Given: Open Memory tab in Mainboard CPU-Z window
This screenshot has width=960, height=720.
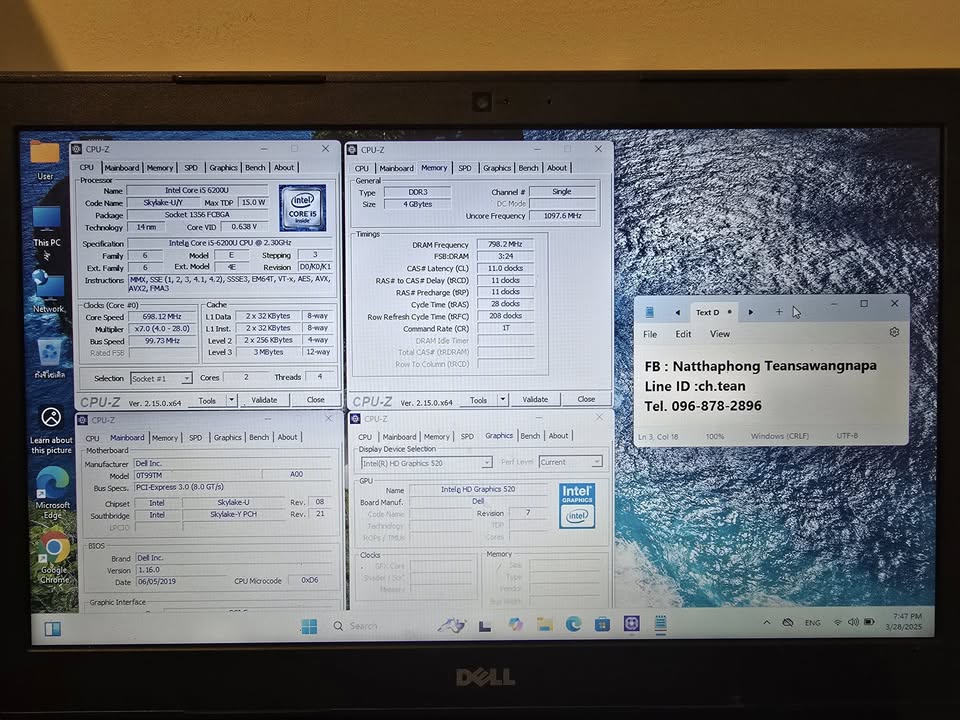Looking at the screenshot, I should tap(165, 438).
